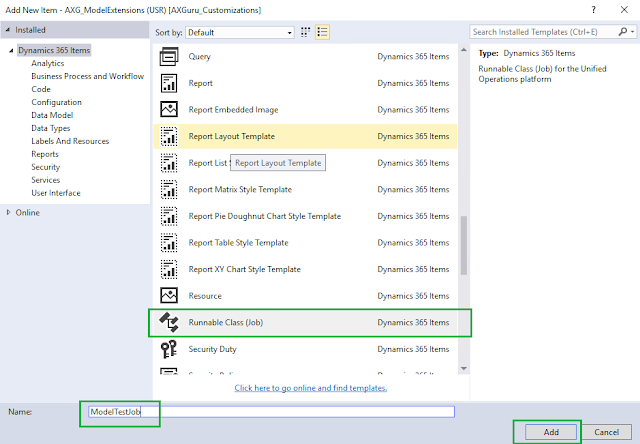Click the Name input field
The width and height of the screenshot is (640, 444).
[271, 412]
